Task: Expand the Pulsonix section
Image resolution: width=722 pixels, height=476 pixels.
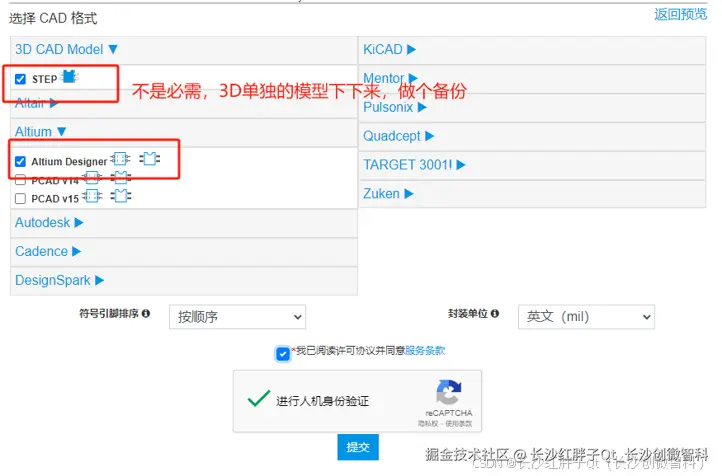Action: 395,107
